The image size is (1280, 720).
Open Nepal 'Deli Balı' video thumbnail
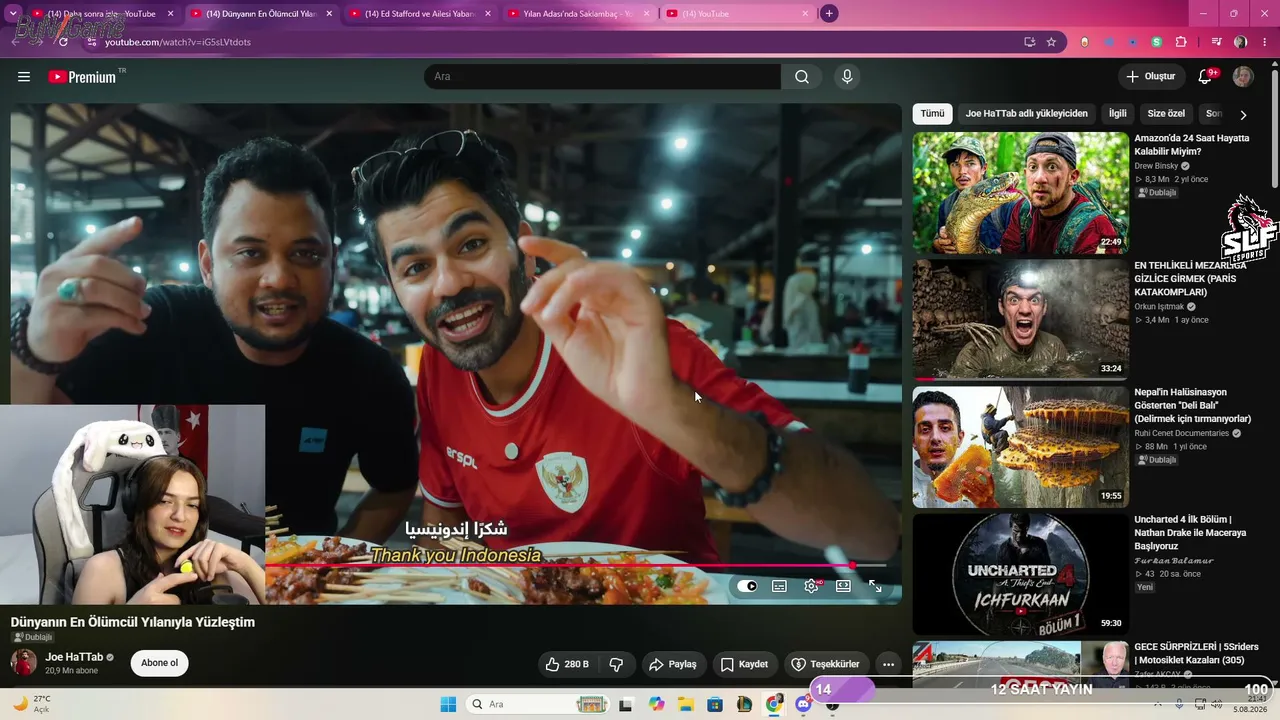coord(1020,447)
